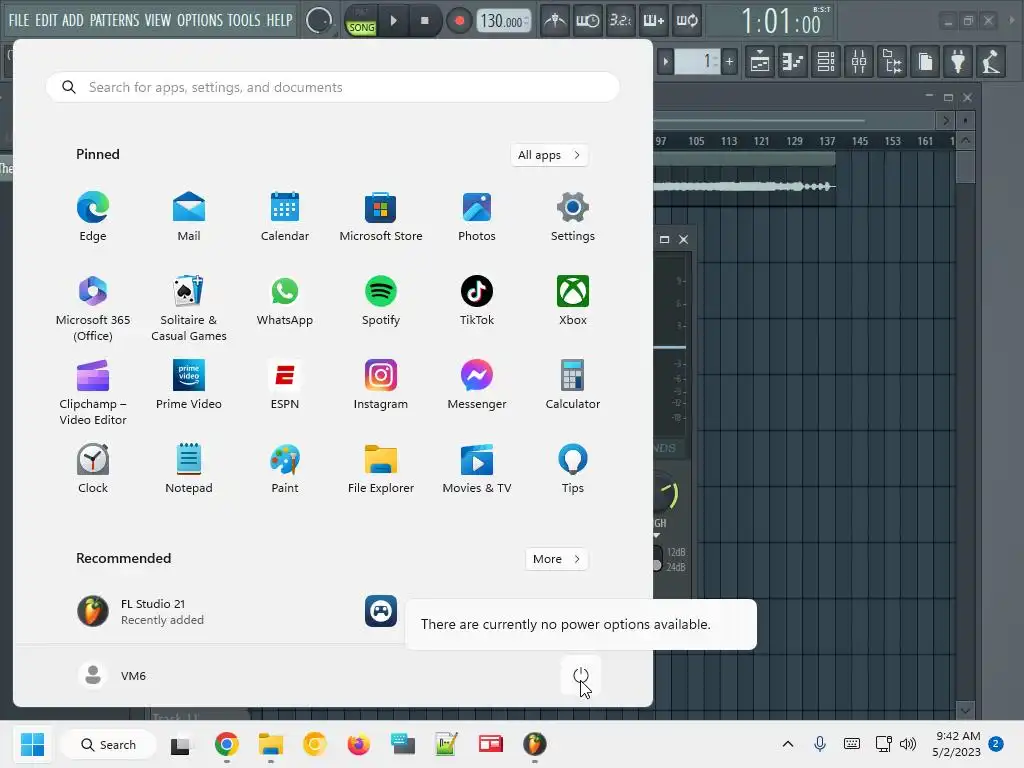Viewport: 1024px width, 768px height.
Task: Open the FILE menu in FL Studio
Action: click(x=18, y=20)
